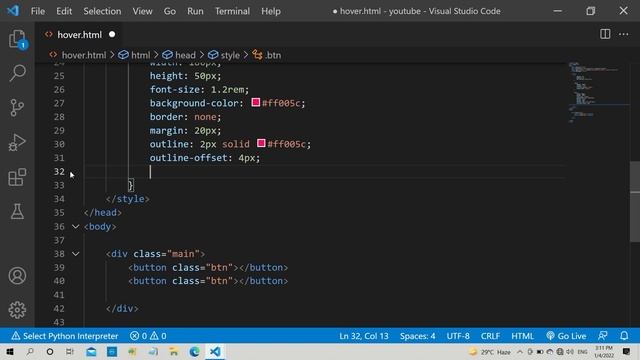Click the background-color #ff005c swatch
640x360 pixels.
256,102
